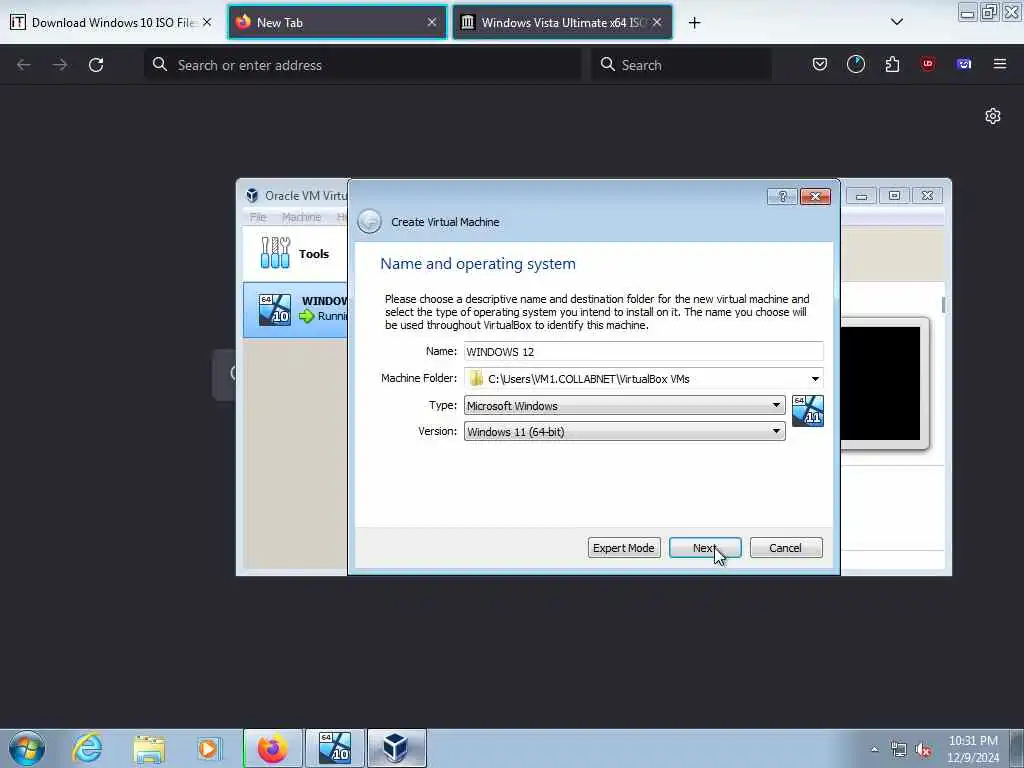Switch to VirtualBox Manager in taskbar
This screenshot has width=1024, height=768.
point(396,748)
